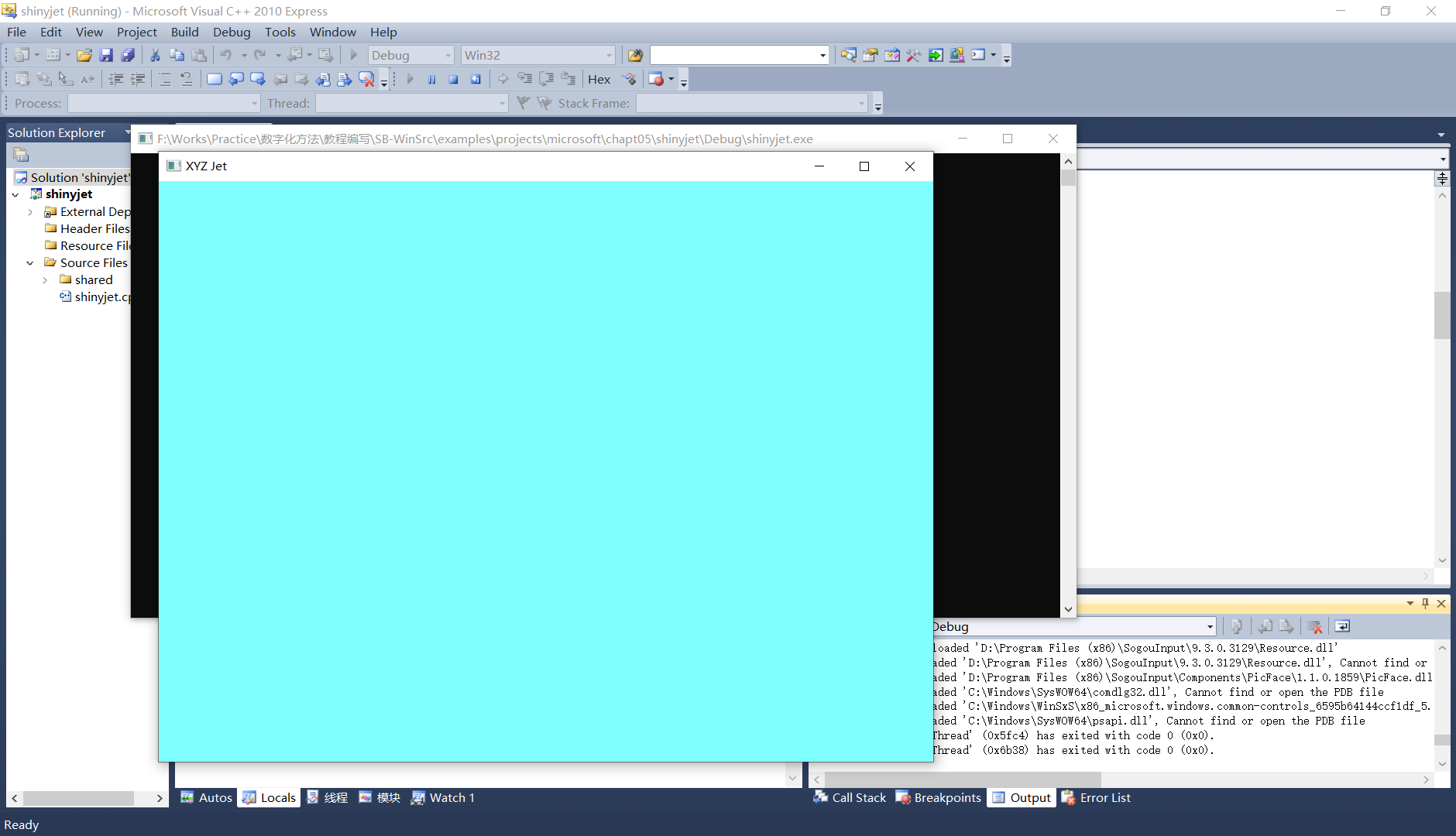Click the Paste clipboard icon
This screenshot has height=836, width=1456.
coord(199,55)
